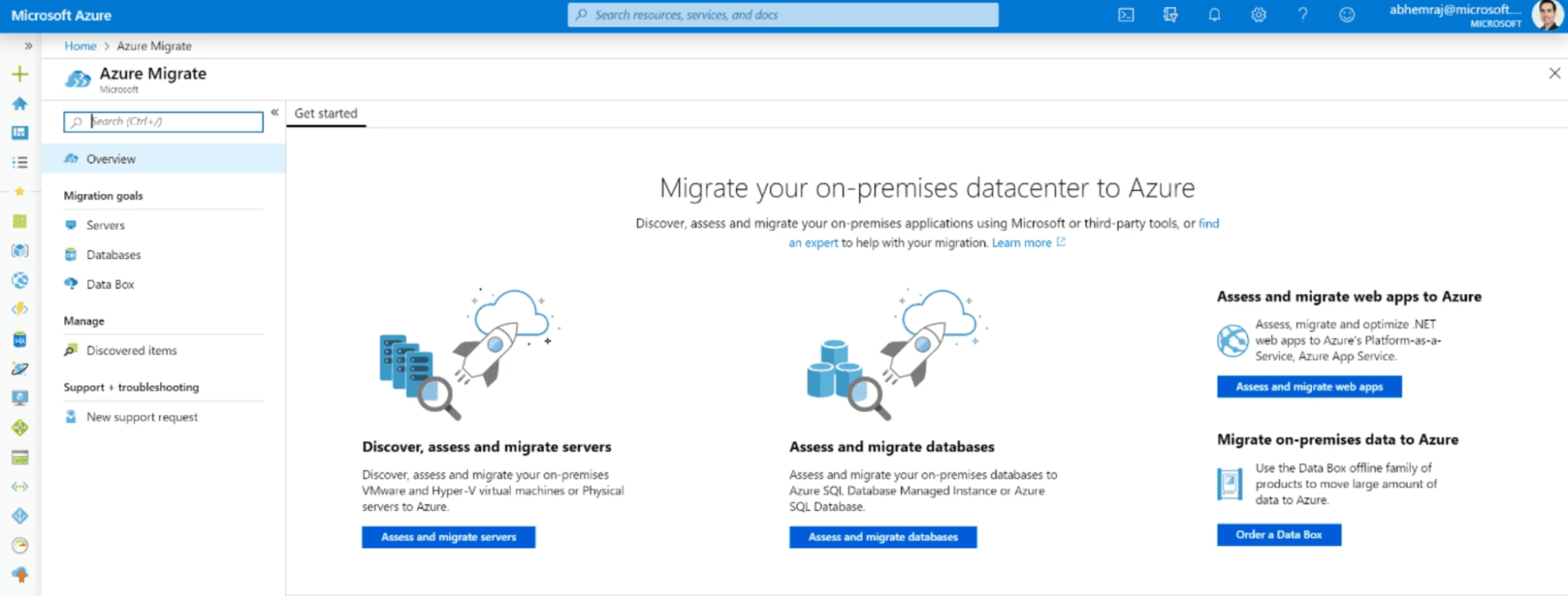Click Order a Data Box button

click(1279, 535)
